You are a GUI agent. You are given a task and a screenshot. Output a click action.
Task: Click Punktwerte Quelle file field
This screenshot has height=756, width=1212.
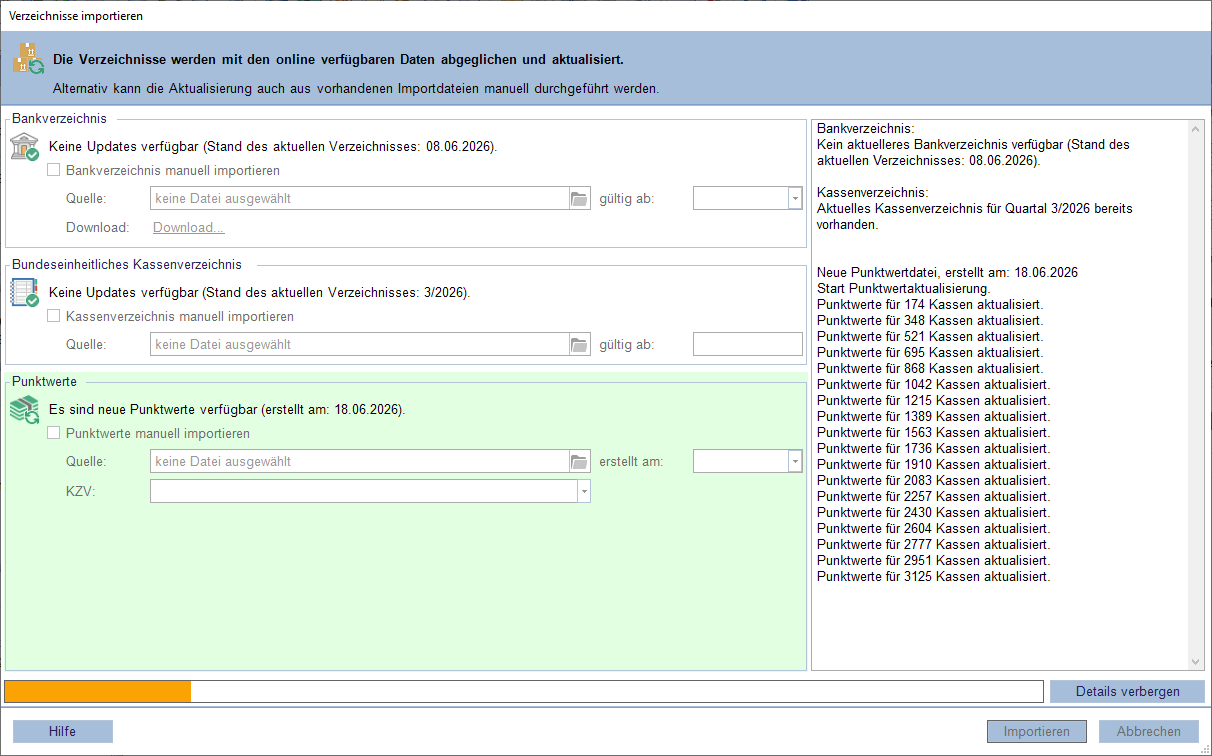pos(359,461)
